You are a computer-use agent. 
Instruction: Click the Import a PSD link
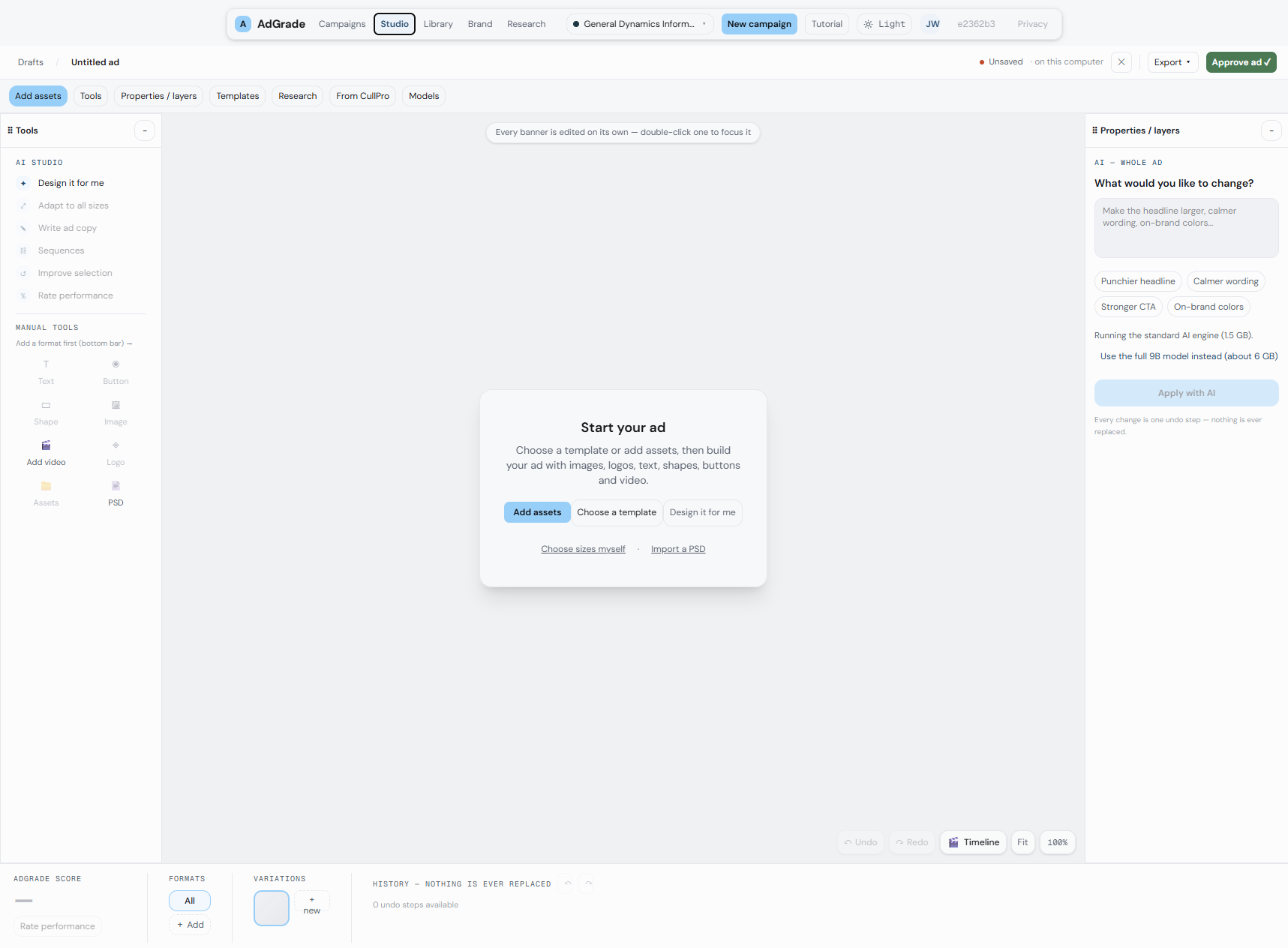pyautogui.click(x=678, y=549)
